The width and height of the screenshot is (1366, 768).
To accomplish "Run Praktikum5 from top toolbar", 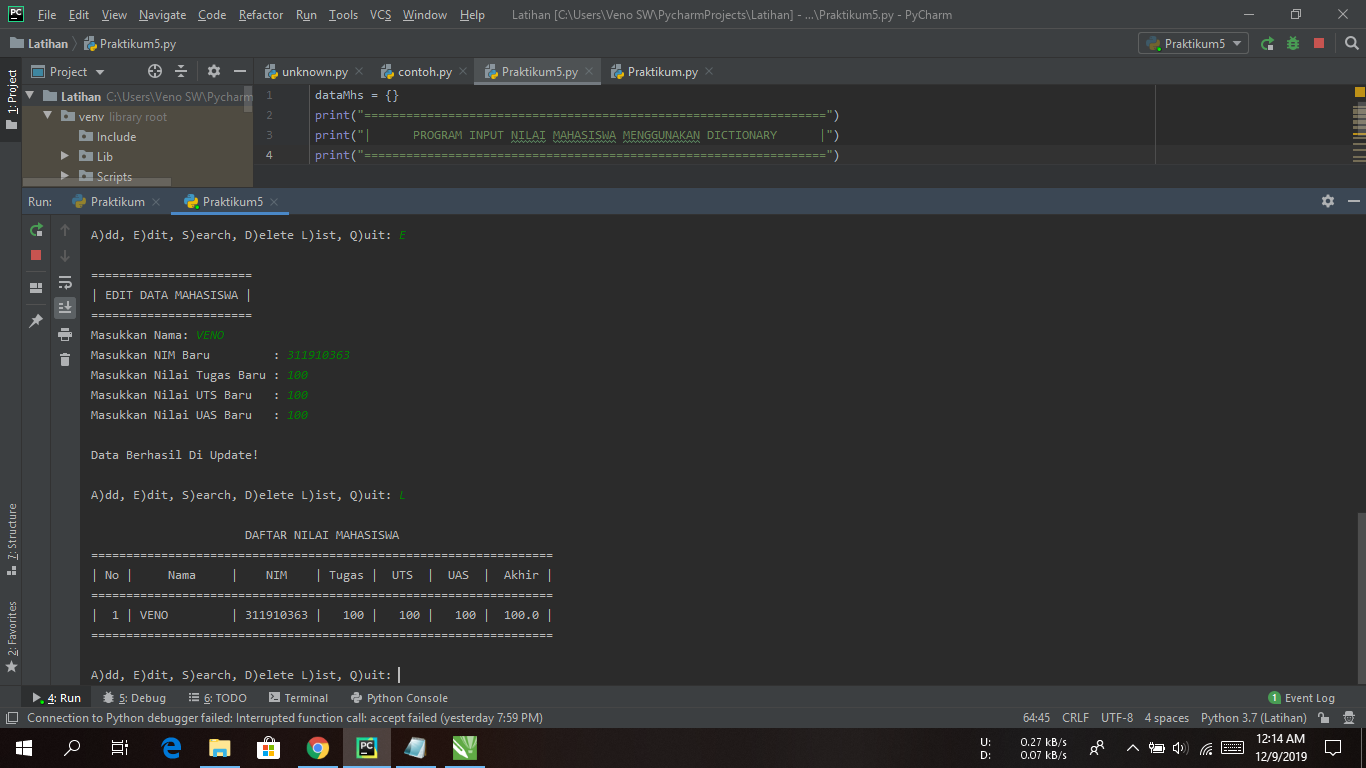I will click(1267, 43).
